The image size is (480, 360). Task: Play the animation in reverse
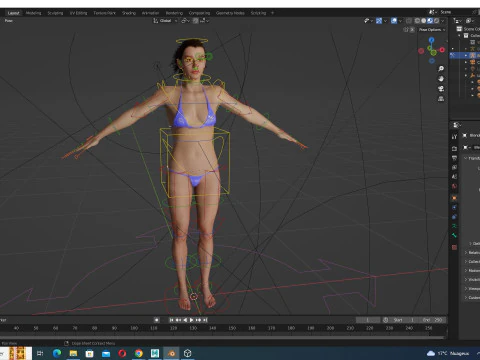tap(185, 320)
